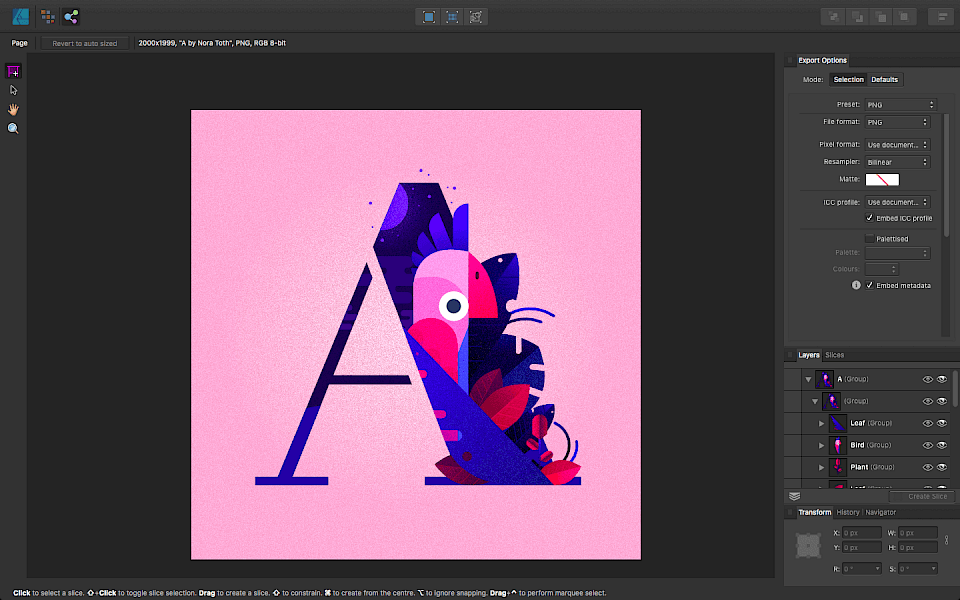Click the Back One arrange icon
960x600 pixels.
pos(857,17)
